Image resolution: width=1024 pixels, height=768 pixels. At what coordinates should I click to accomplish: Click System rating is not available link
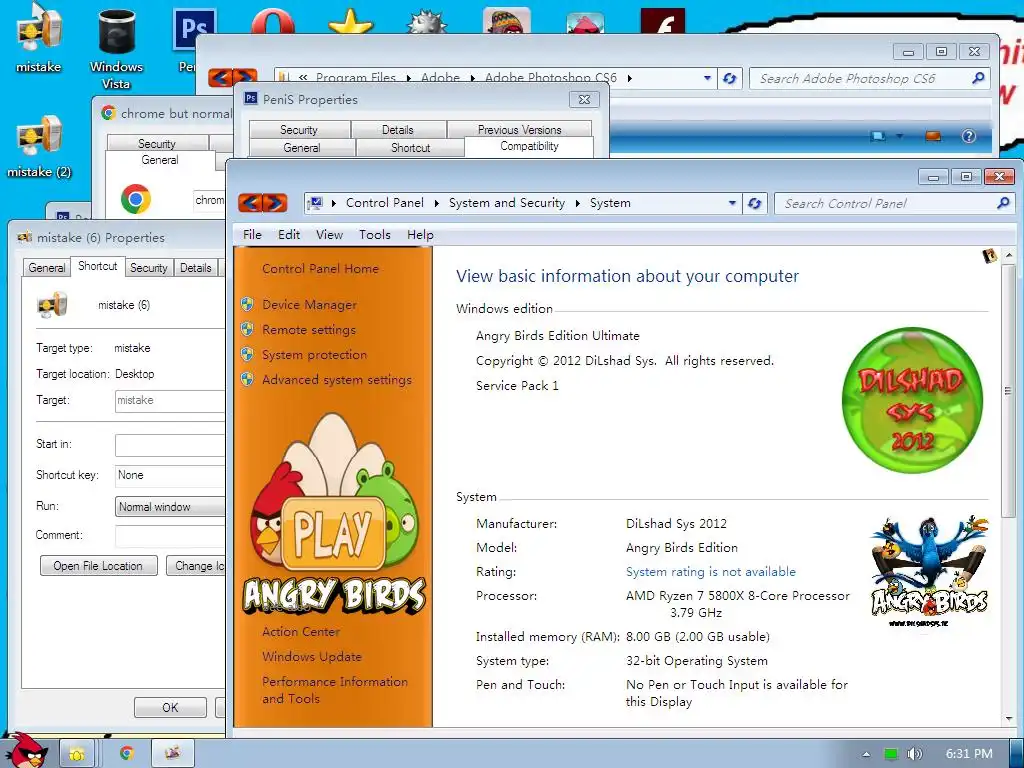tap(711, 571)
